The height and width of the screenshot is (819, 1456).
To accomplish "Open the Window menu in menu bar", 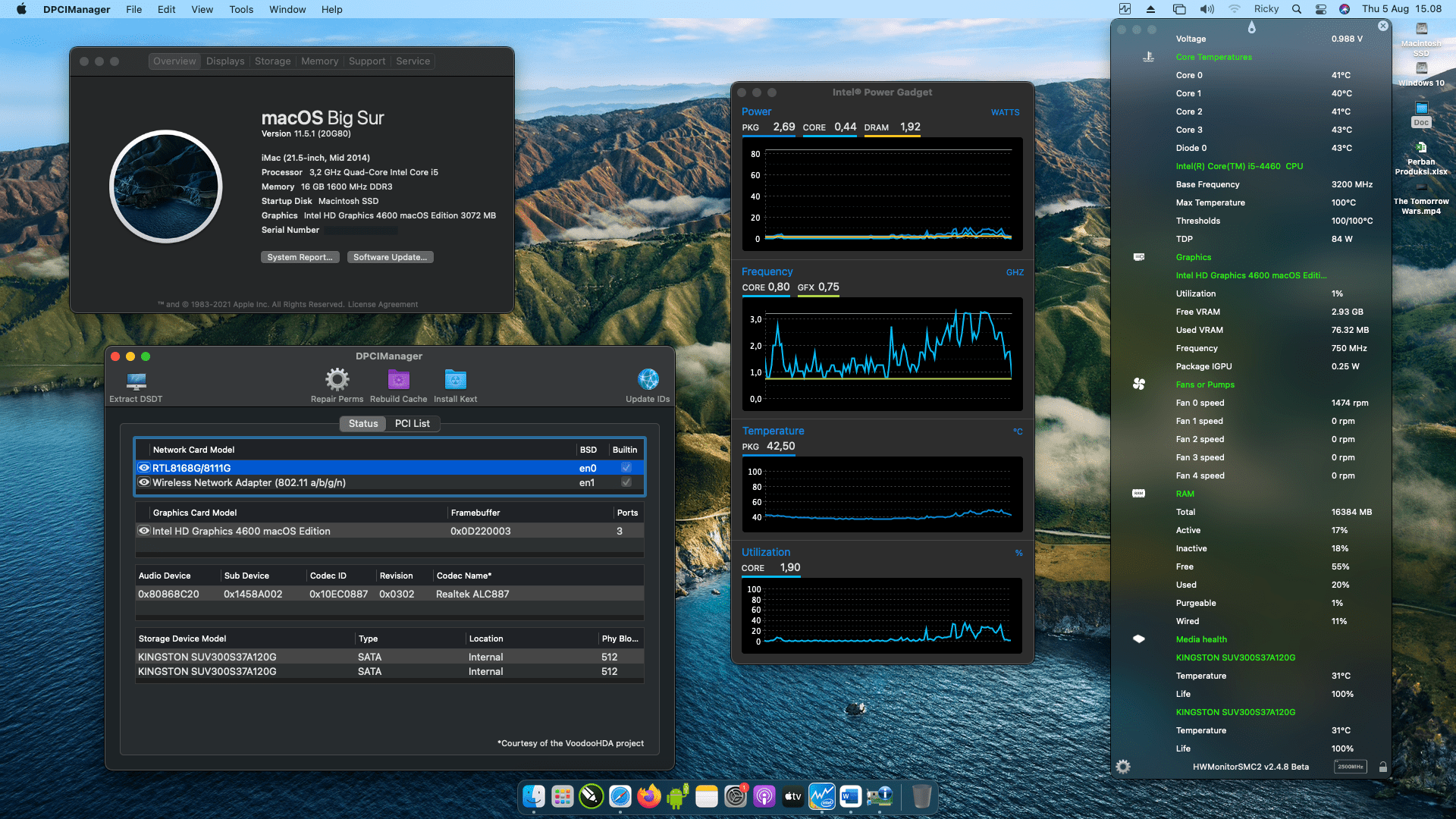I will [287, 9].
